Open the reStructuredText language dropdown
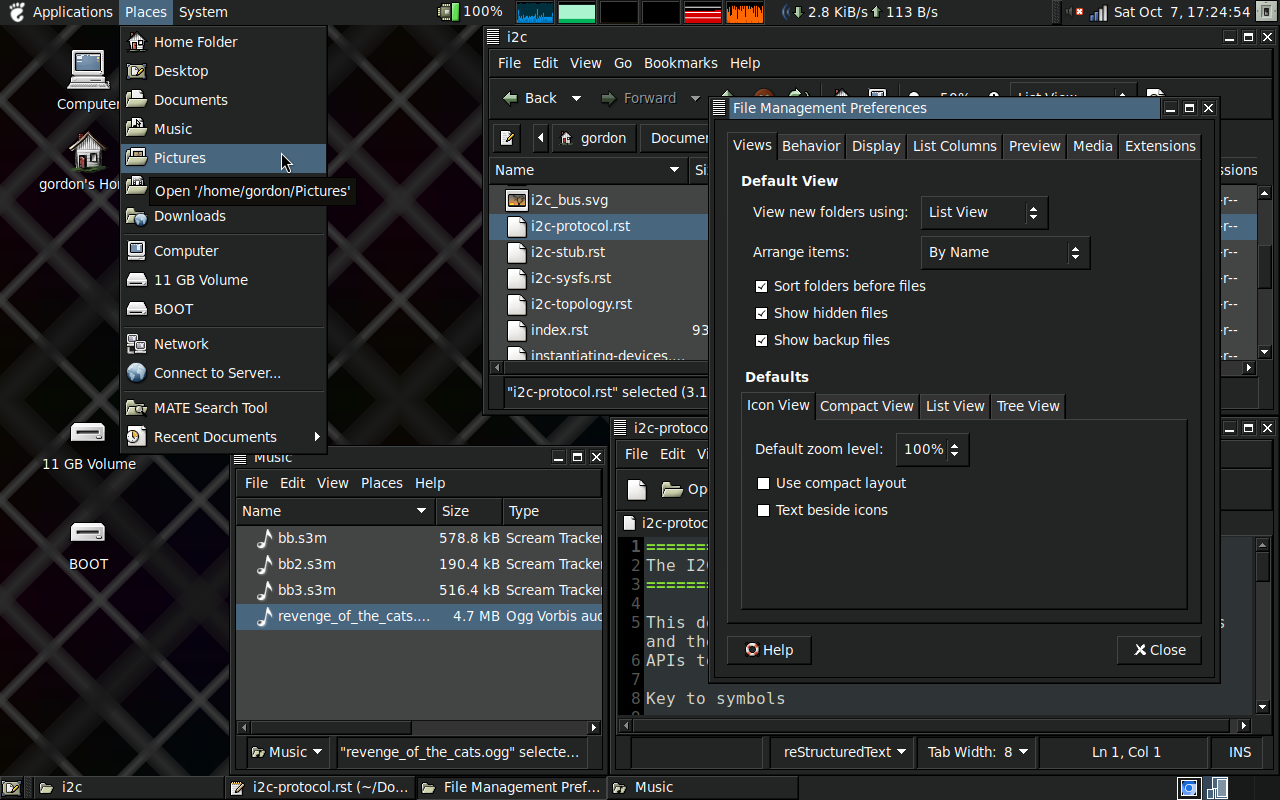This screenshot has height=800, width=1280. coord(845,752)
